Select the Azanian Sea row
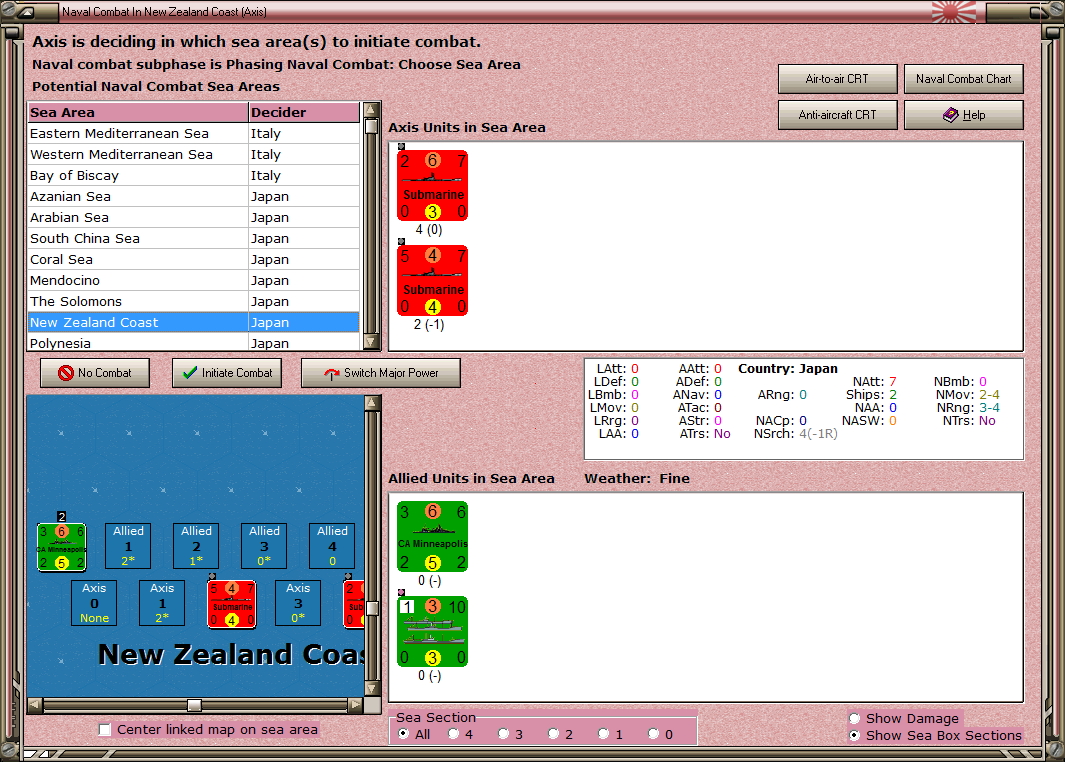Screen dimensions: 1065x762 [x=194, y=197]
